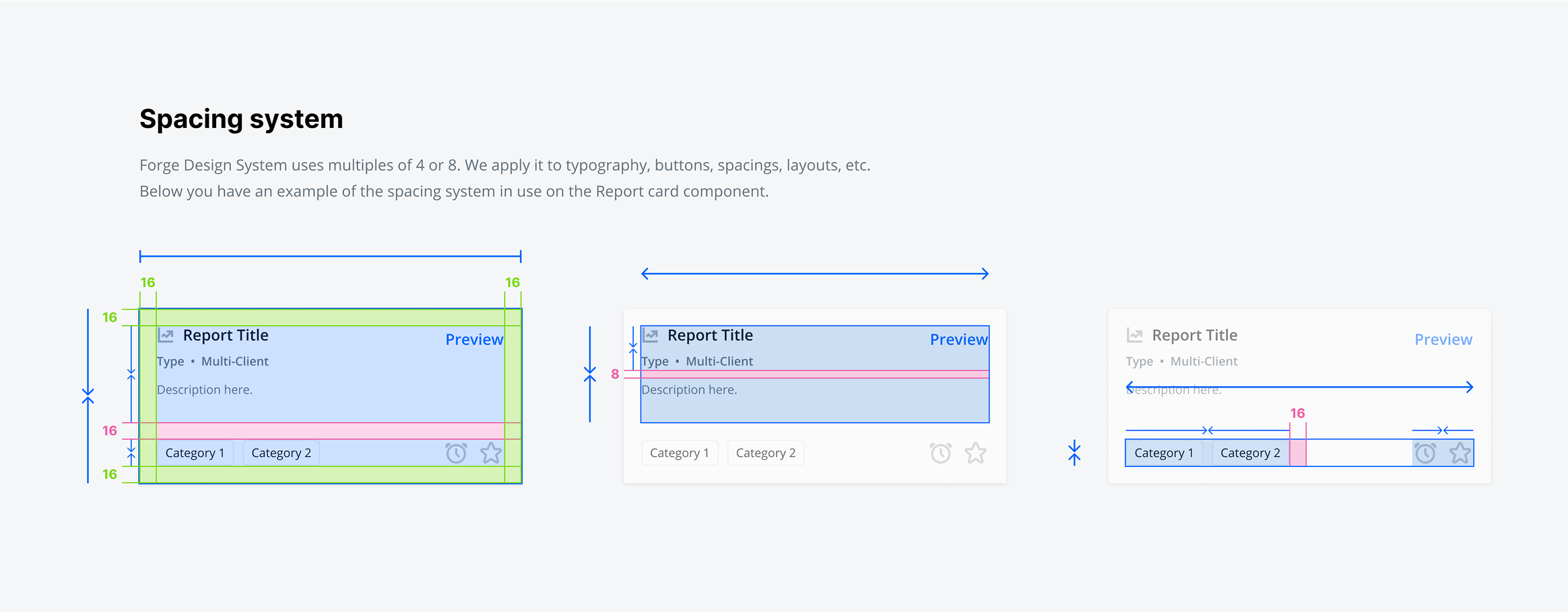The image size is (1568, 612).
Task: Click the alarm clock icon in the middle card
Action: pyautogui.click(x=941, y=453)
